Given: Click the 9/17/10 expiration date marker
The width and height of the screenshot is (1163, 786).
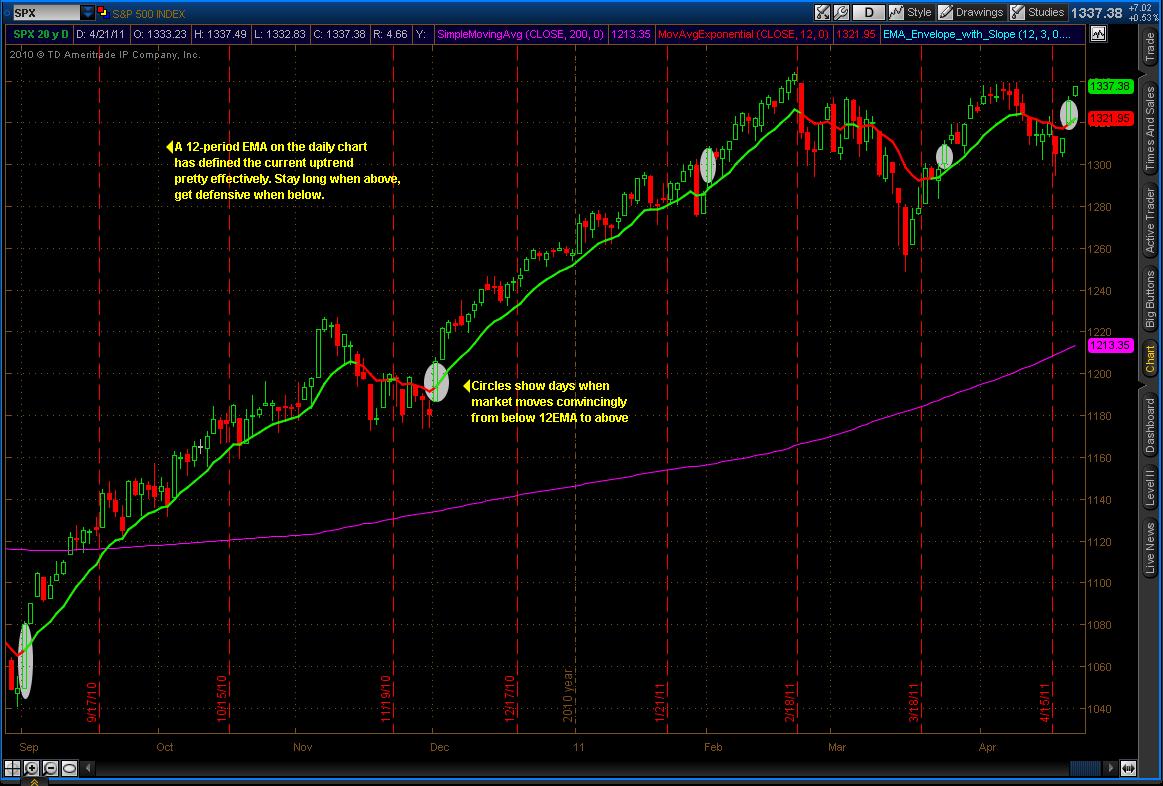Looking at the screenshot, I should [x=93, y=702].
